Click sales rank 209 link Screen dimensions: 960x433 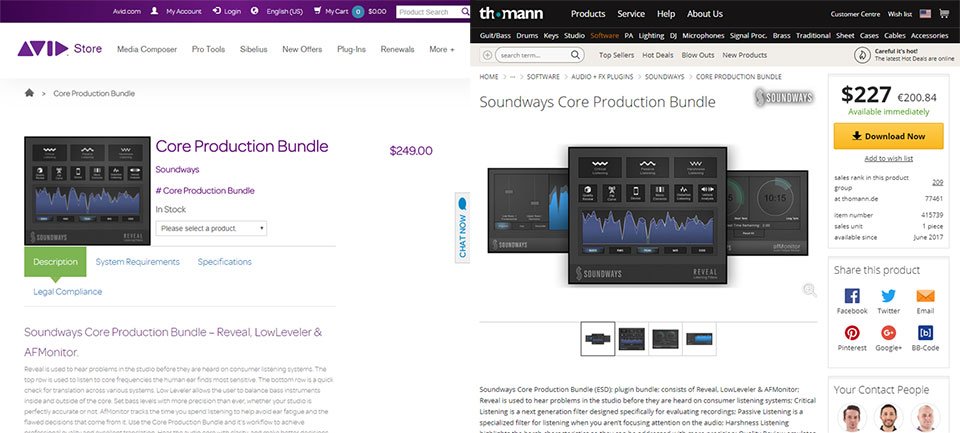937,182
